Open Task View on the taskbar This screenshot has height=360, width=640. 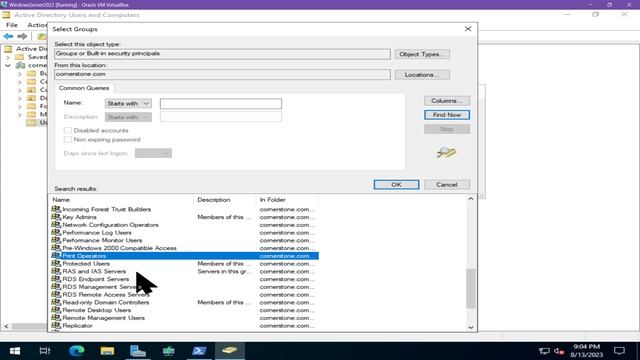[45, 351]
